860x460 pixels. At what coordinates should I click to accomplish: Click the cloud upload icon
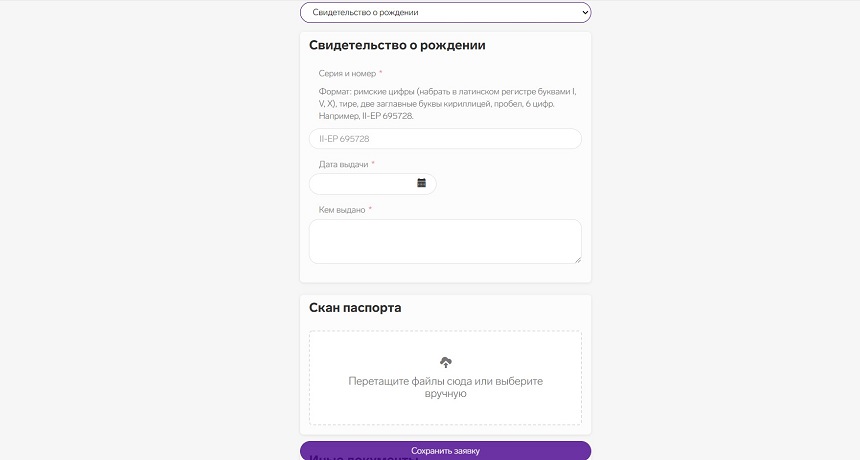pos(446,362)
